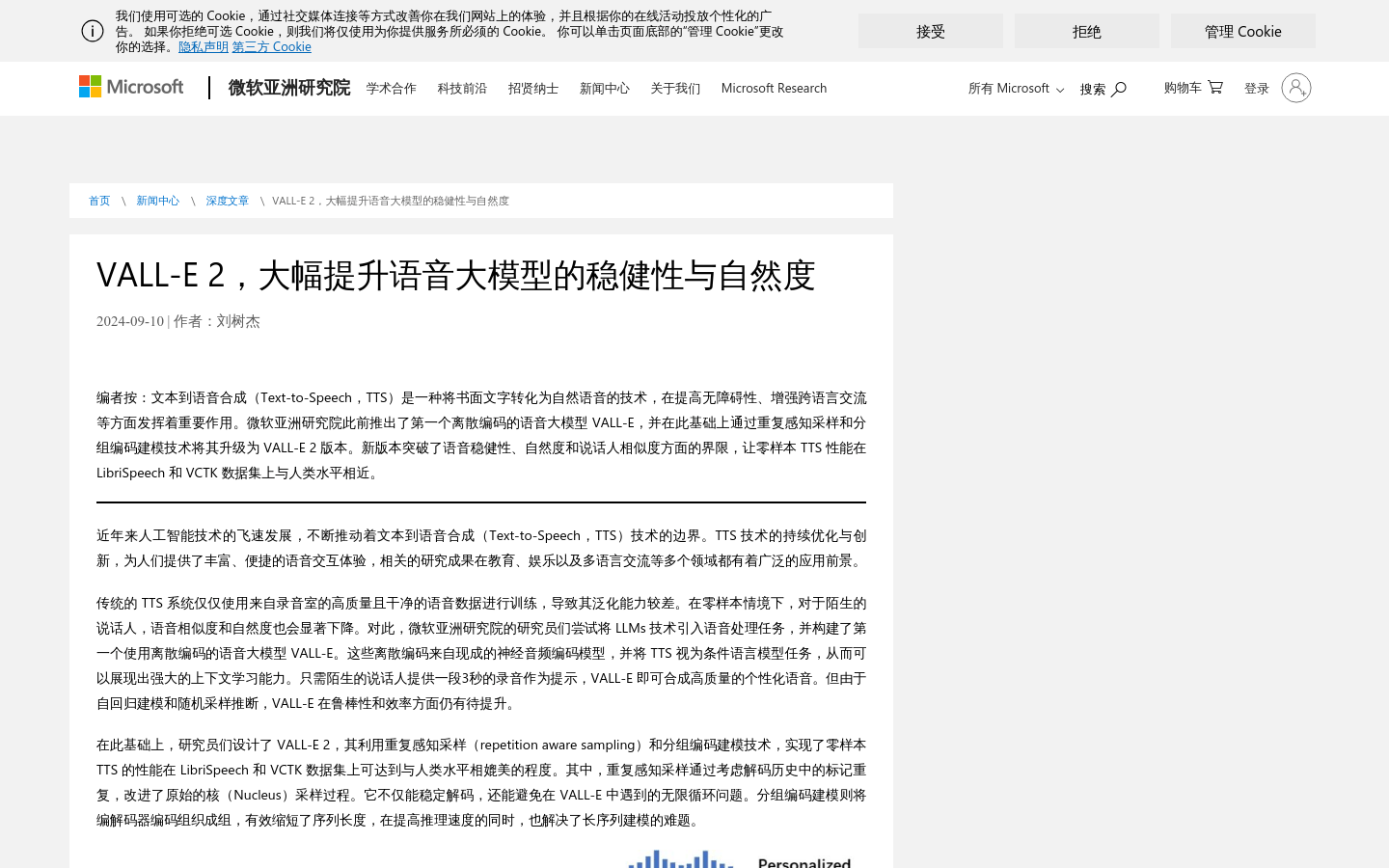Click the paragraph starting with 在此基础上

(481, 782)
